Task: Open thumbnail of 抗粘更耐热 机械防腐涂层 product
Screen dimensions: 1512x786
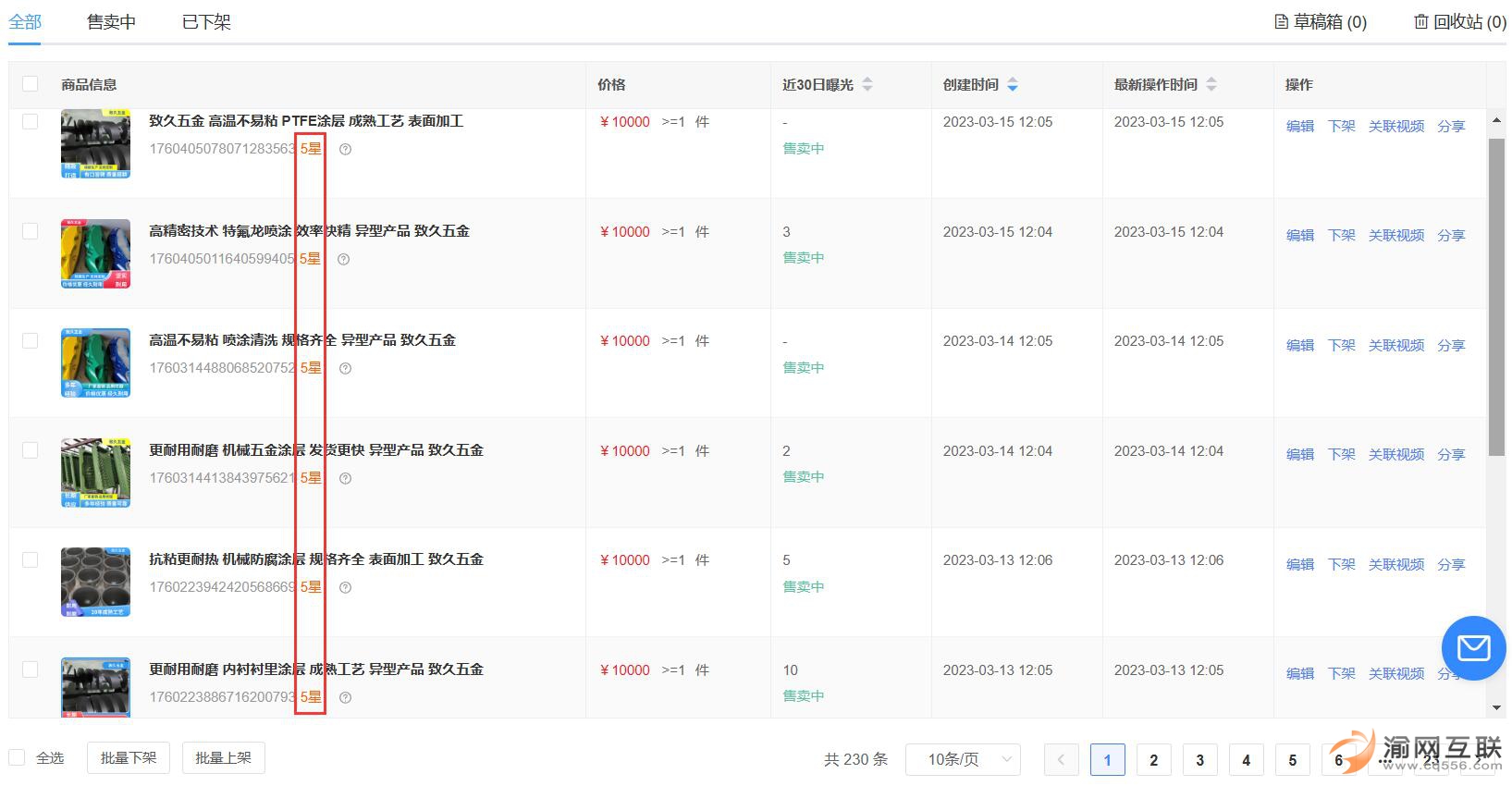Action: point(95,582)
